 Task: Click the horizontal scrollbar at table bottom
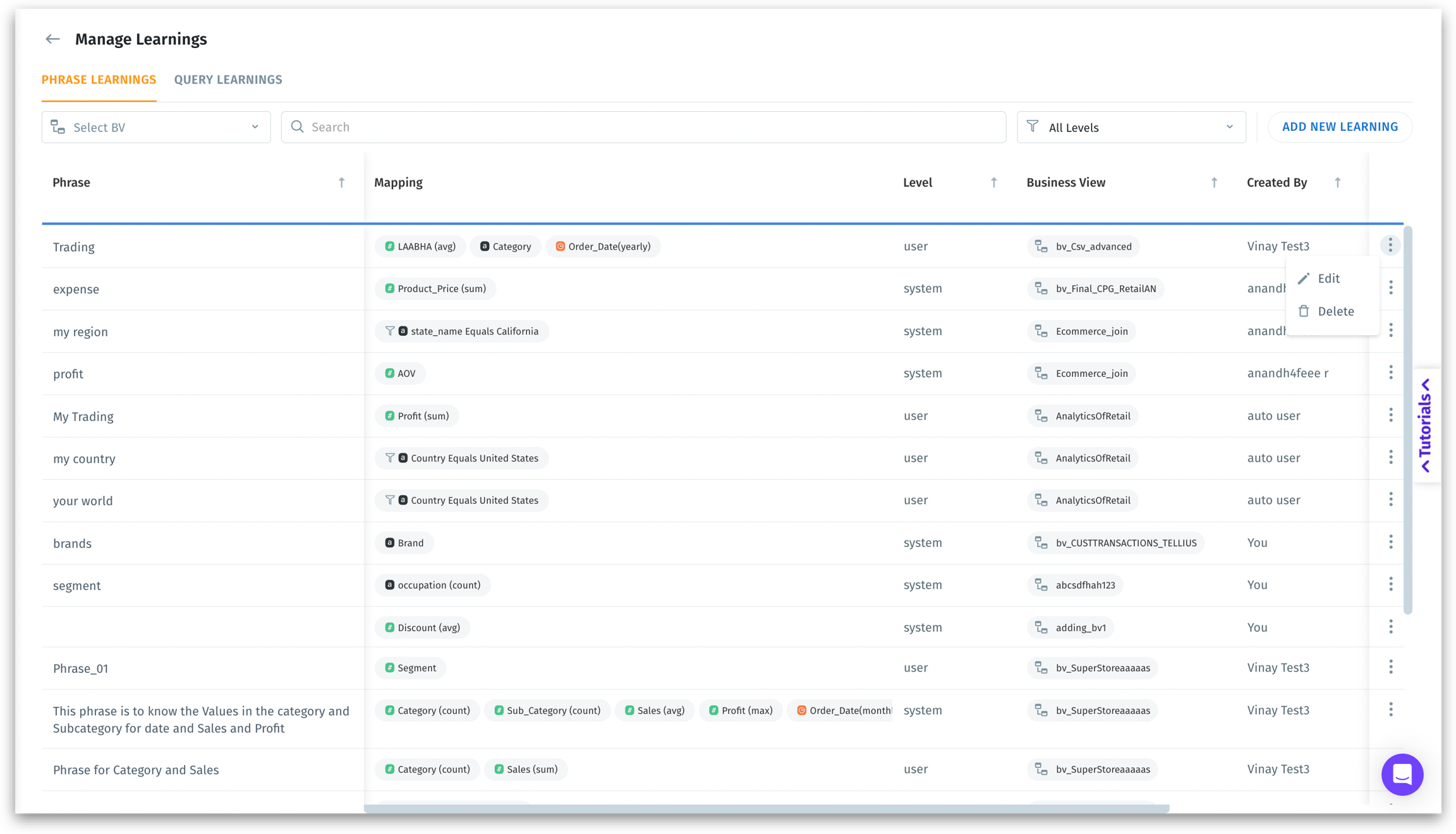coord(766,809)
